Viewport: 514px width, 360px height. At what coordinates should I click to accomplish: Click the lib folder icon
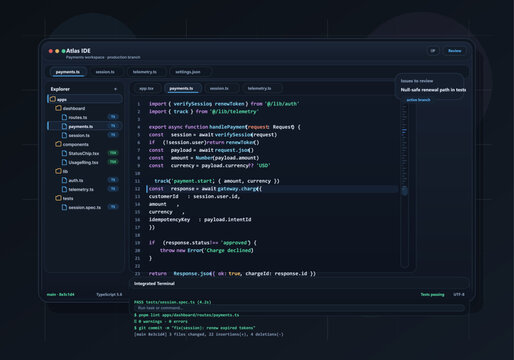(58, 171)
